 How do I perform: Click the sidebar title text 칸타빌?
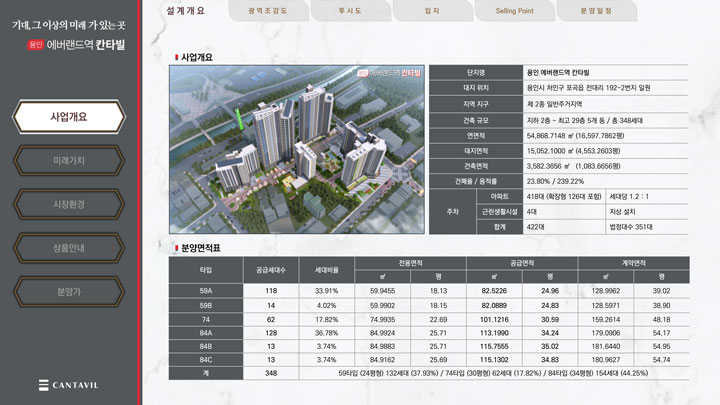click(110, 45)
